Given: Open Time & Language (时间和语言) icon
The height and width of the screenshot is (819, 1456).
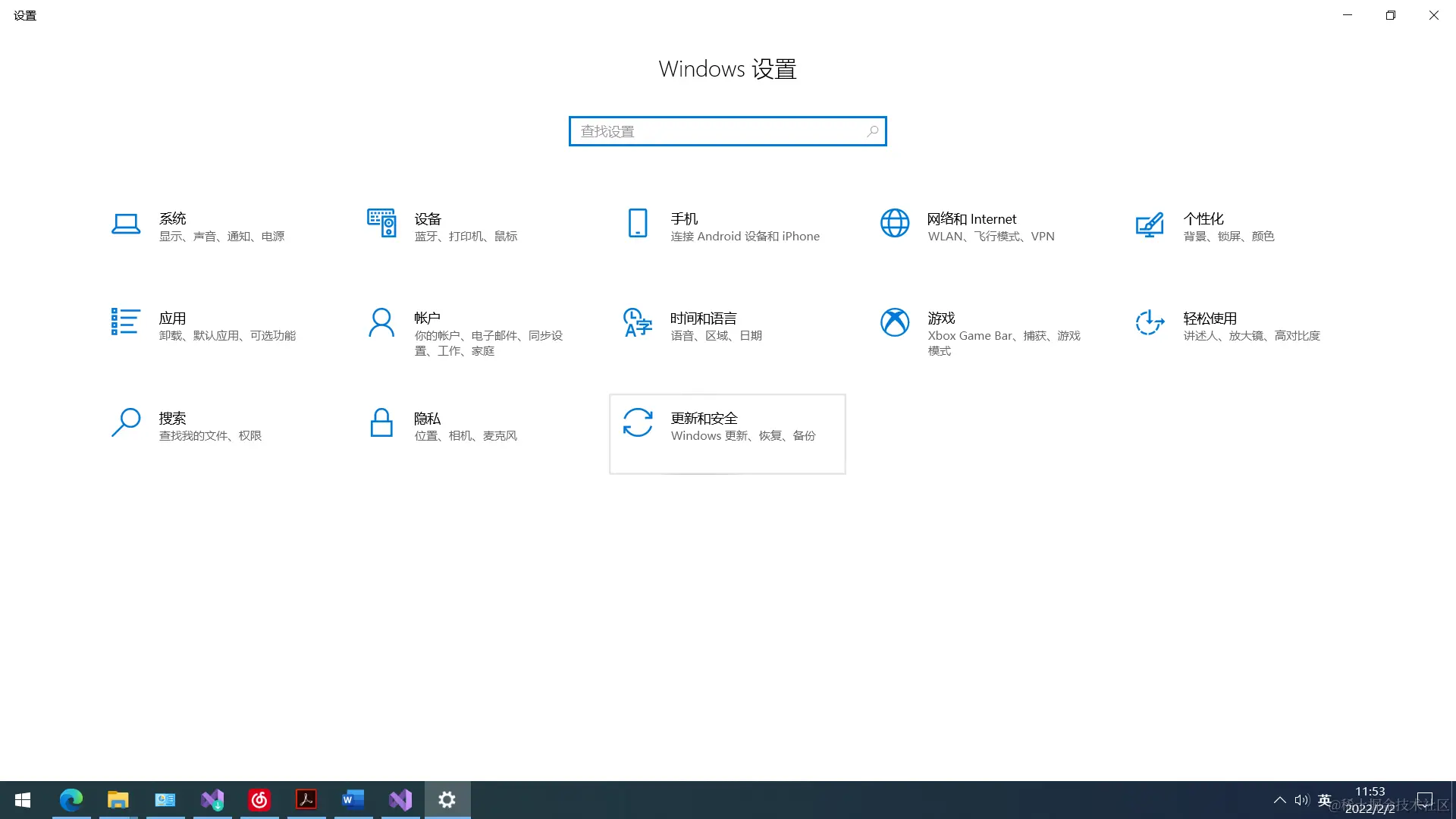Looking at the screenshot, I should coord(638,322).
